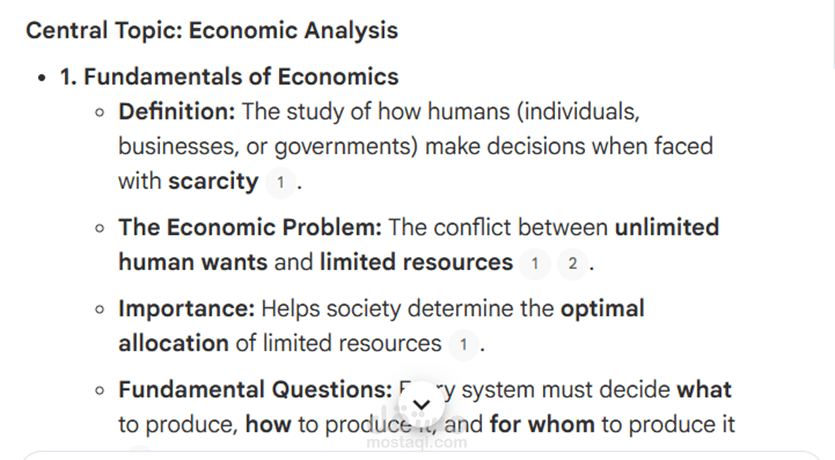Click the bold phrase human wants
Viewport: 835px width, 460px height.
tap(193, 262)
